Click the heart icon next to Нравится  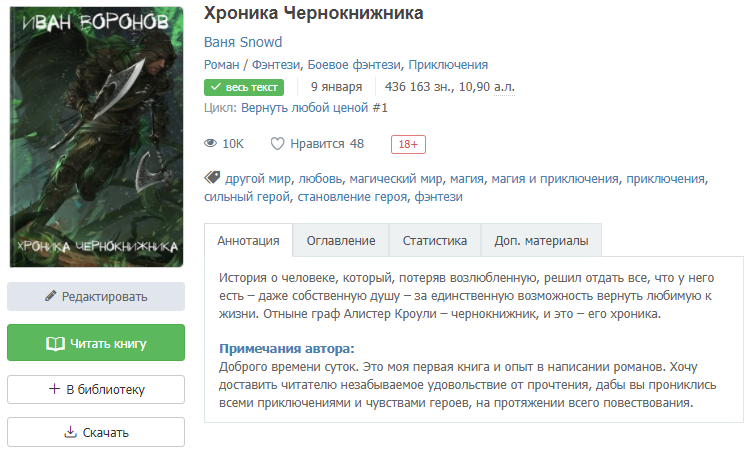[278, 144]
